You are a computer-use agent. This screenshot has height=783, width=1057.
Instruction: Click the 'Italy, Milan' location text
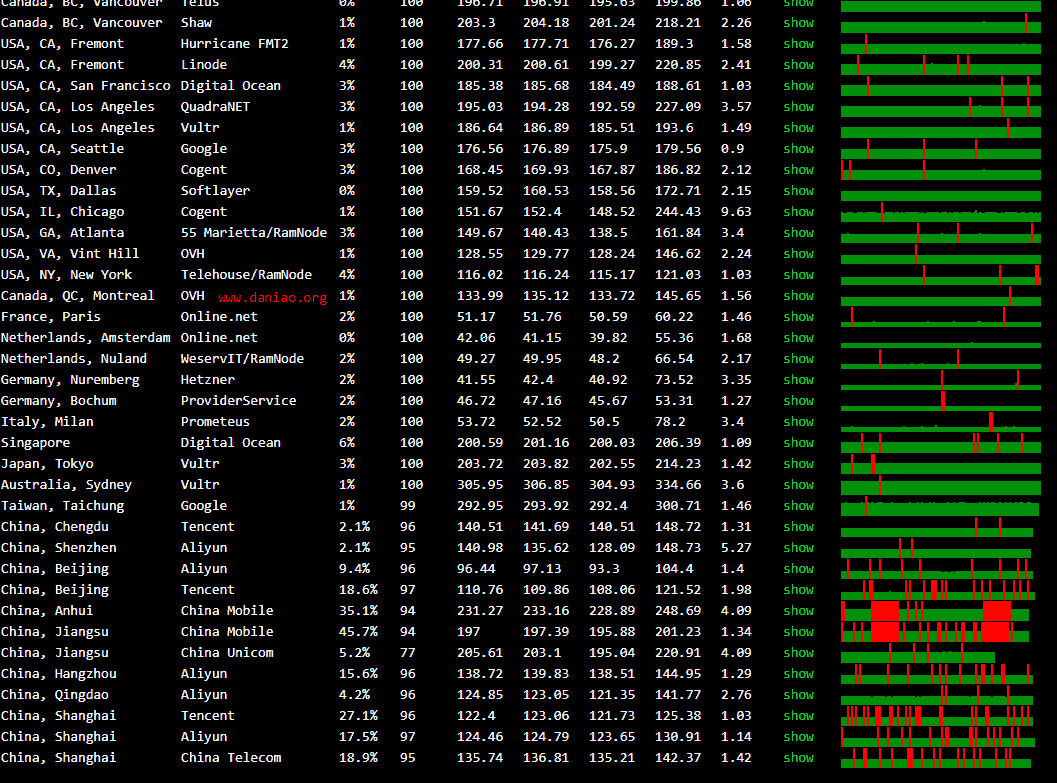47,421
